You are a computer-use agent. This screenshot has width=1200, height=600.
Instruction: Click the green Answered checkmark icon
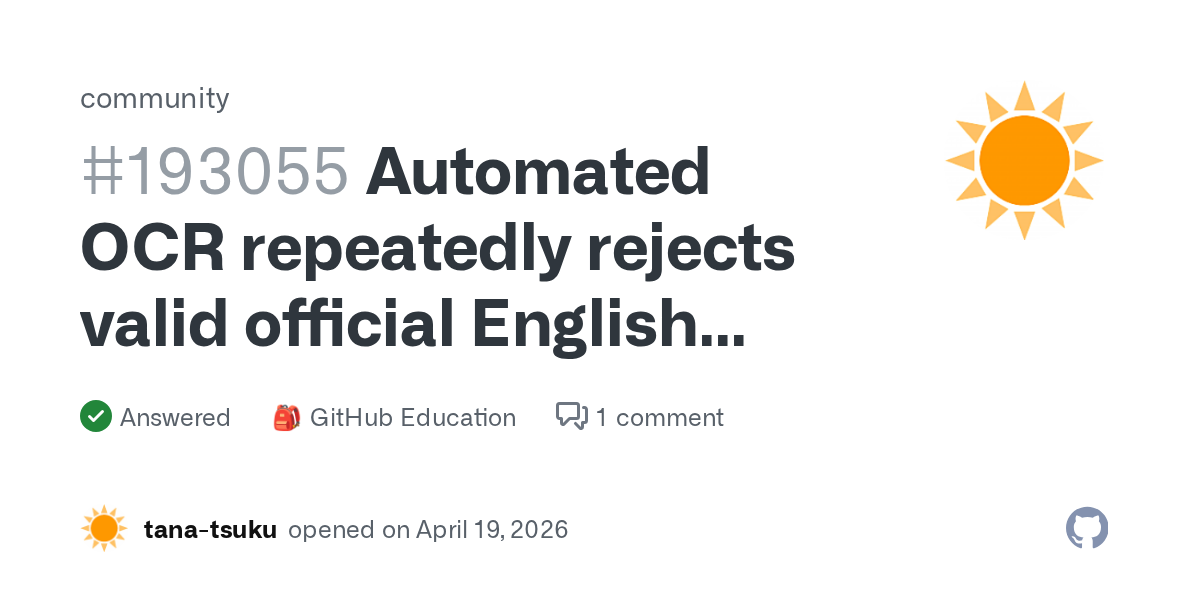[95, 416]
